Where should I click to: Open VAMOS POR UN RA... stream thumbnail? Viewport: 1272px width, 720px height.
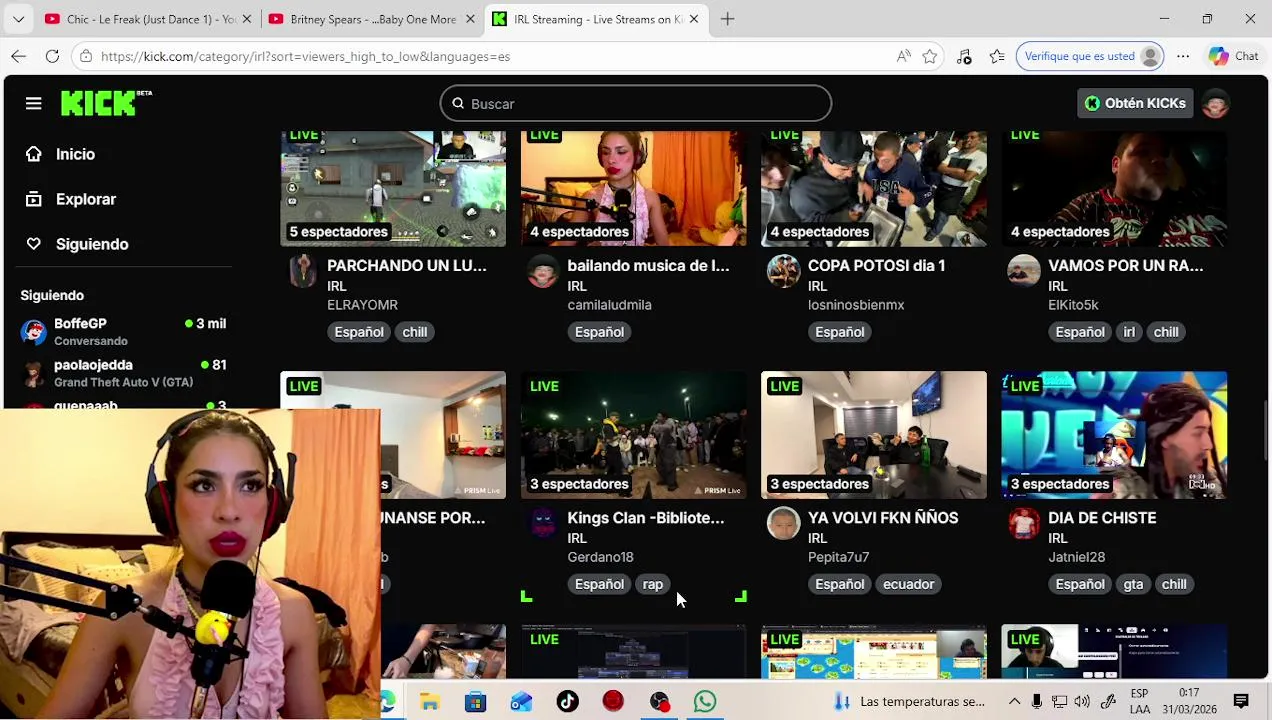pos(1114,188)
